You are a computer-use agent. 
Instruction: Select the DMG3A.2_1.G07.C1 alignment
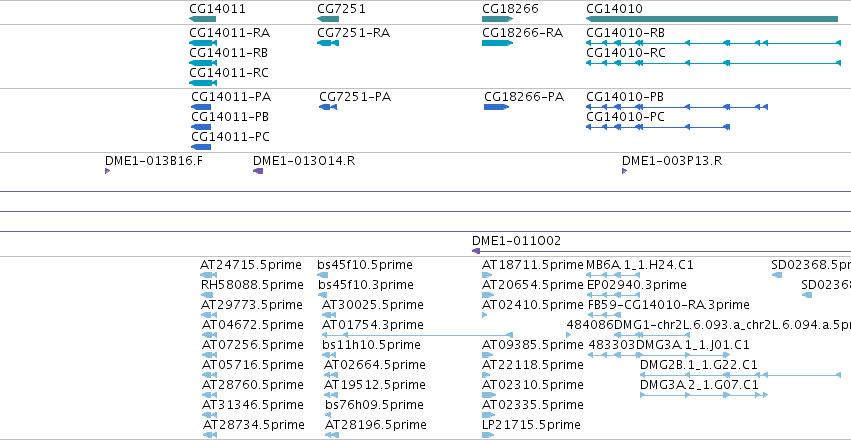click(704, 396)
